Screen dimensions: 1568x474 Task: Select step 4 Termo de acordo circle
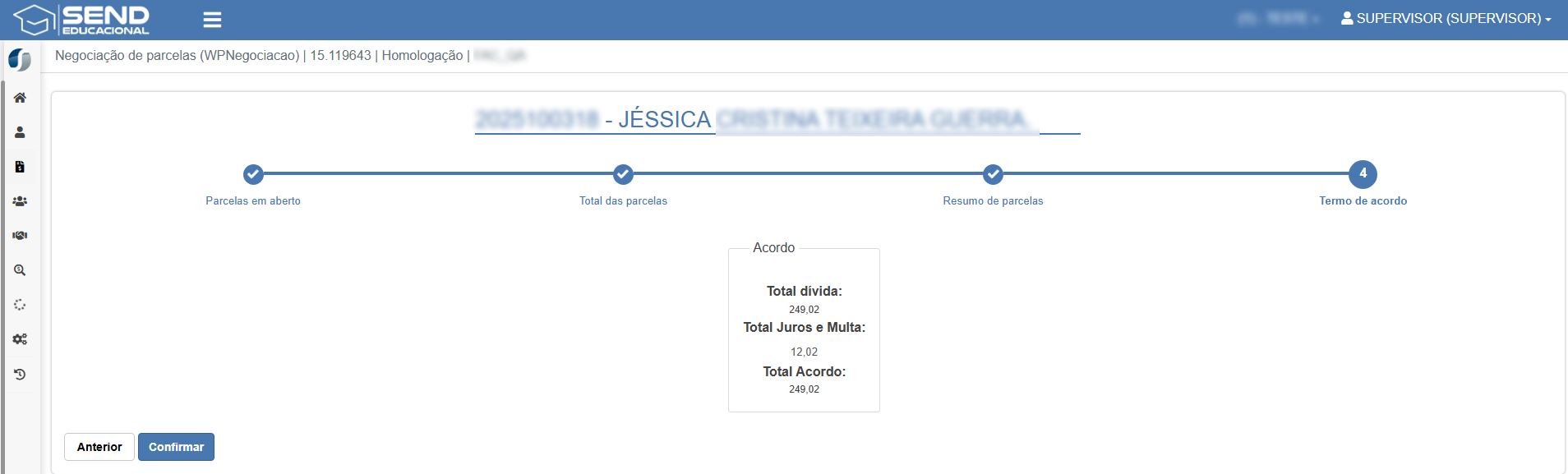click(x=1363, y=174)
